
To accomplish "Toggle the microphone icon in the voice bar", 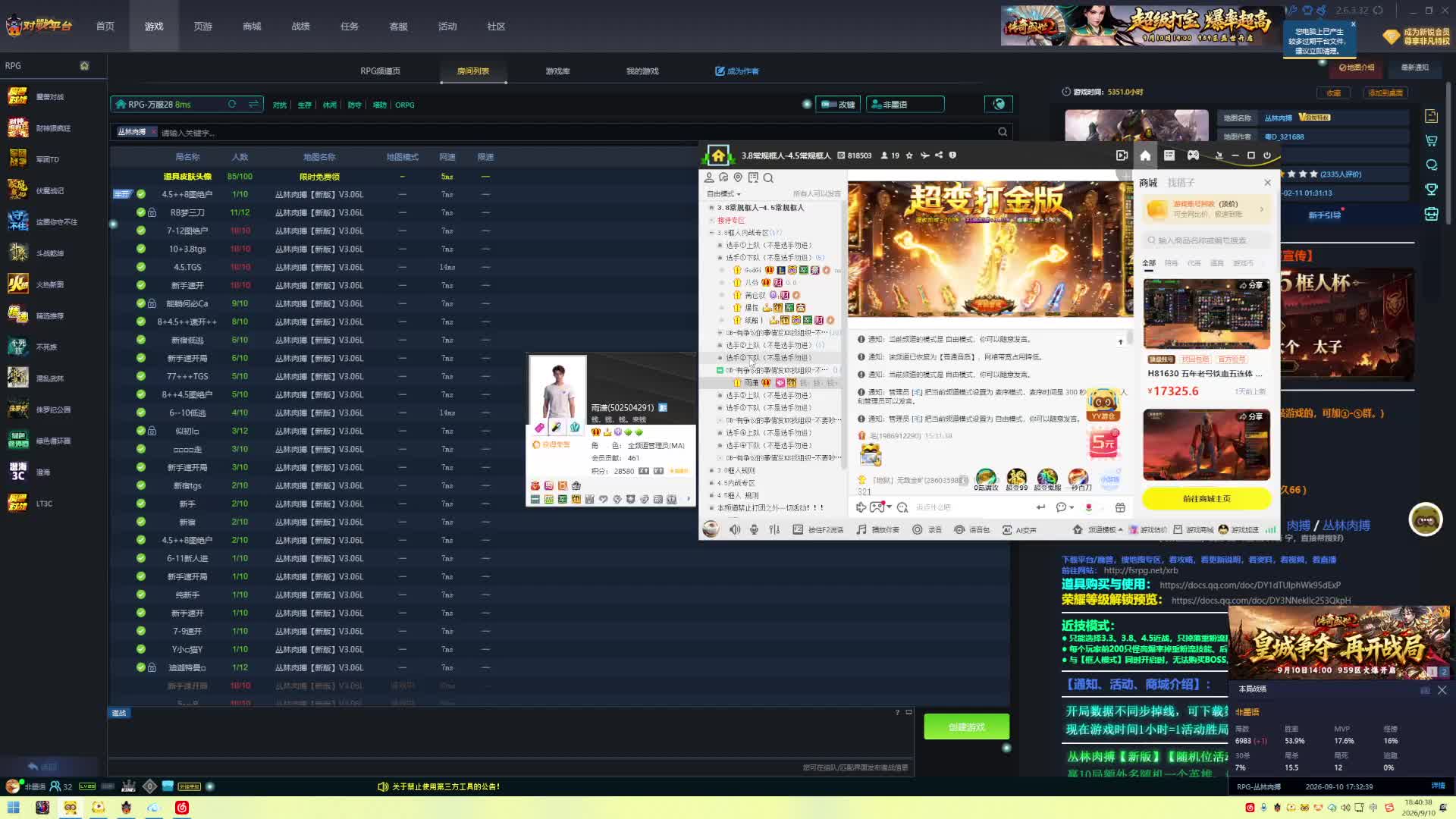I will point(754,529).
